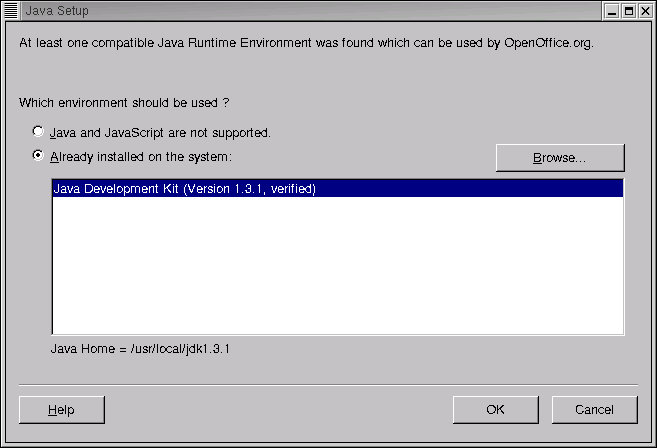
Task: Click the word 'OpenOffice.org' in the description
Action: coord(548,44)
